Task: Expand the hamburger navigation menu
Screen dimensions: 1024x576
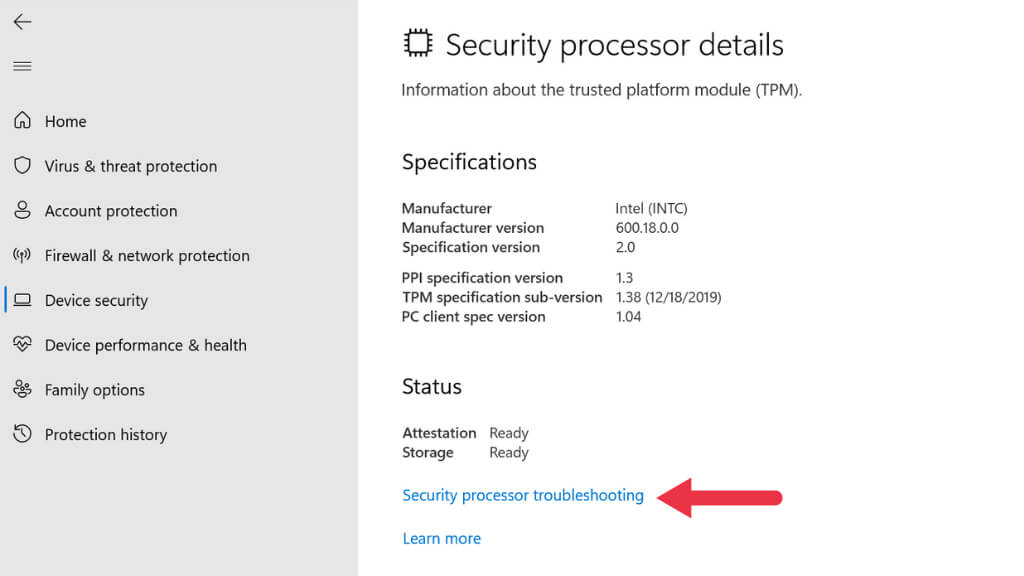Action: [22, 66]
